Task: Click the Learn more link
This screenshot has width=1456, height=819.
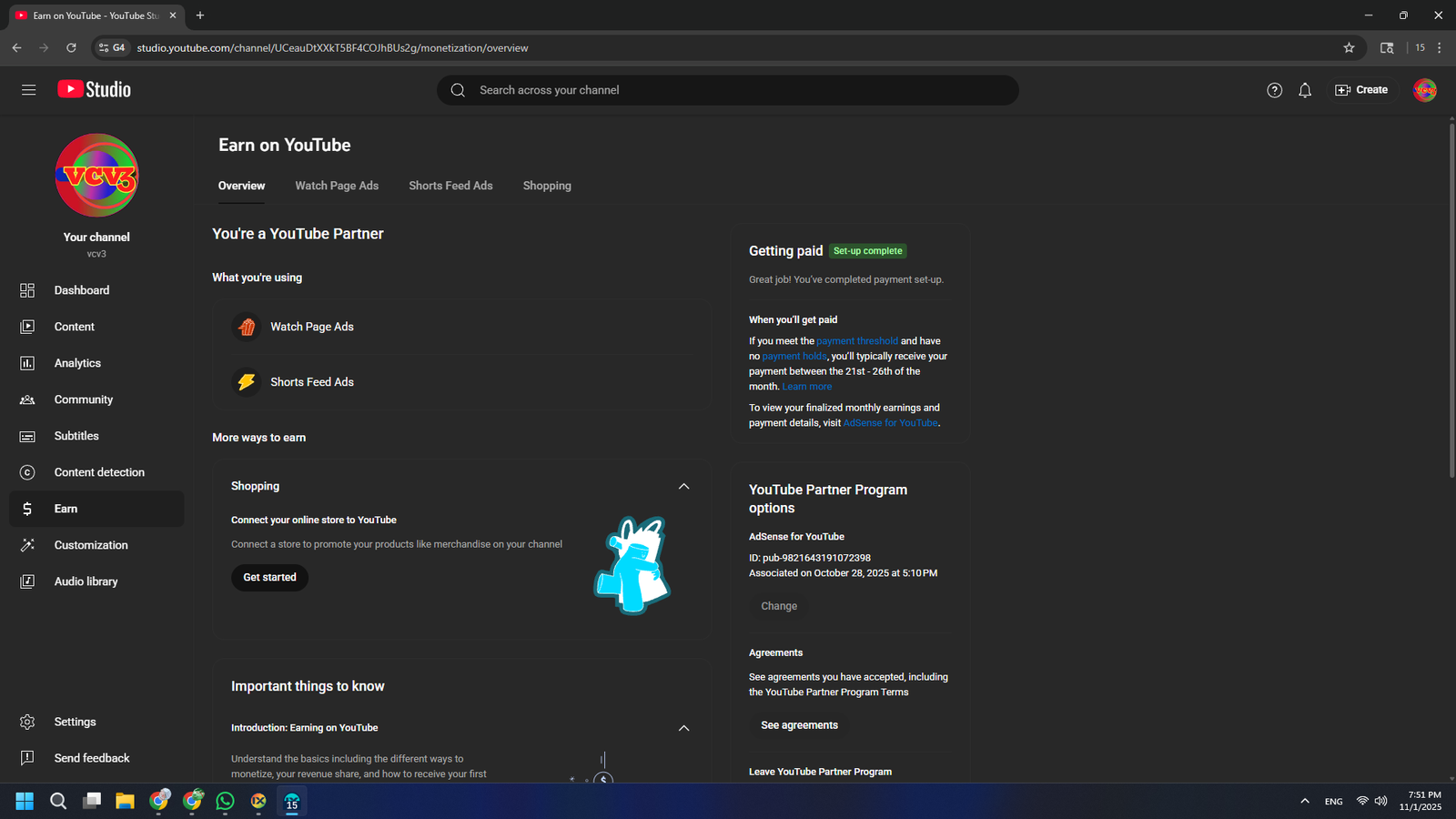Action: (x=807, y=387)
